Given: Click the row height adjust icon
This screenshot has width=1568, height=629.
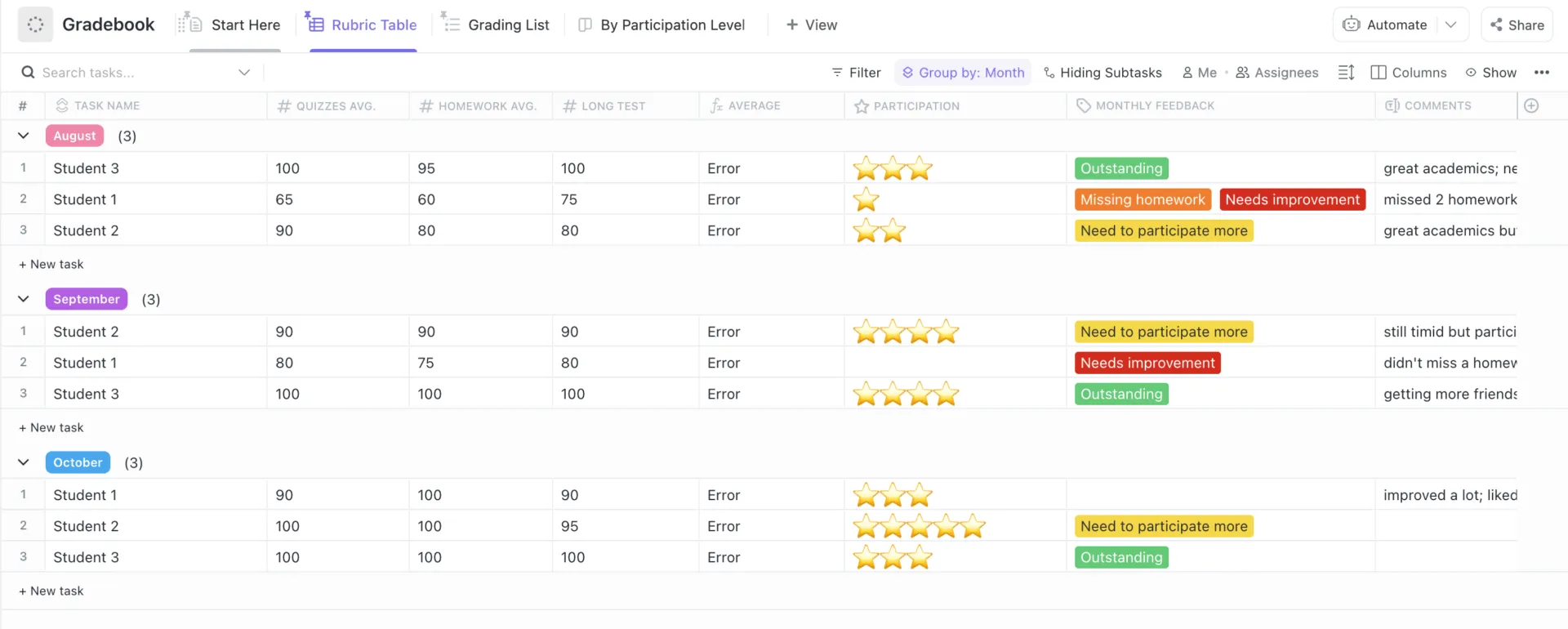Looking at the screenshot, I should pyautogui.click(x=1346, y=73).
